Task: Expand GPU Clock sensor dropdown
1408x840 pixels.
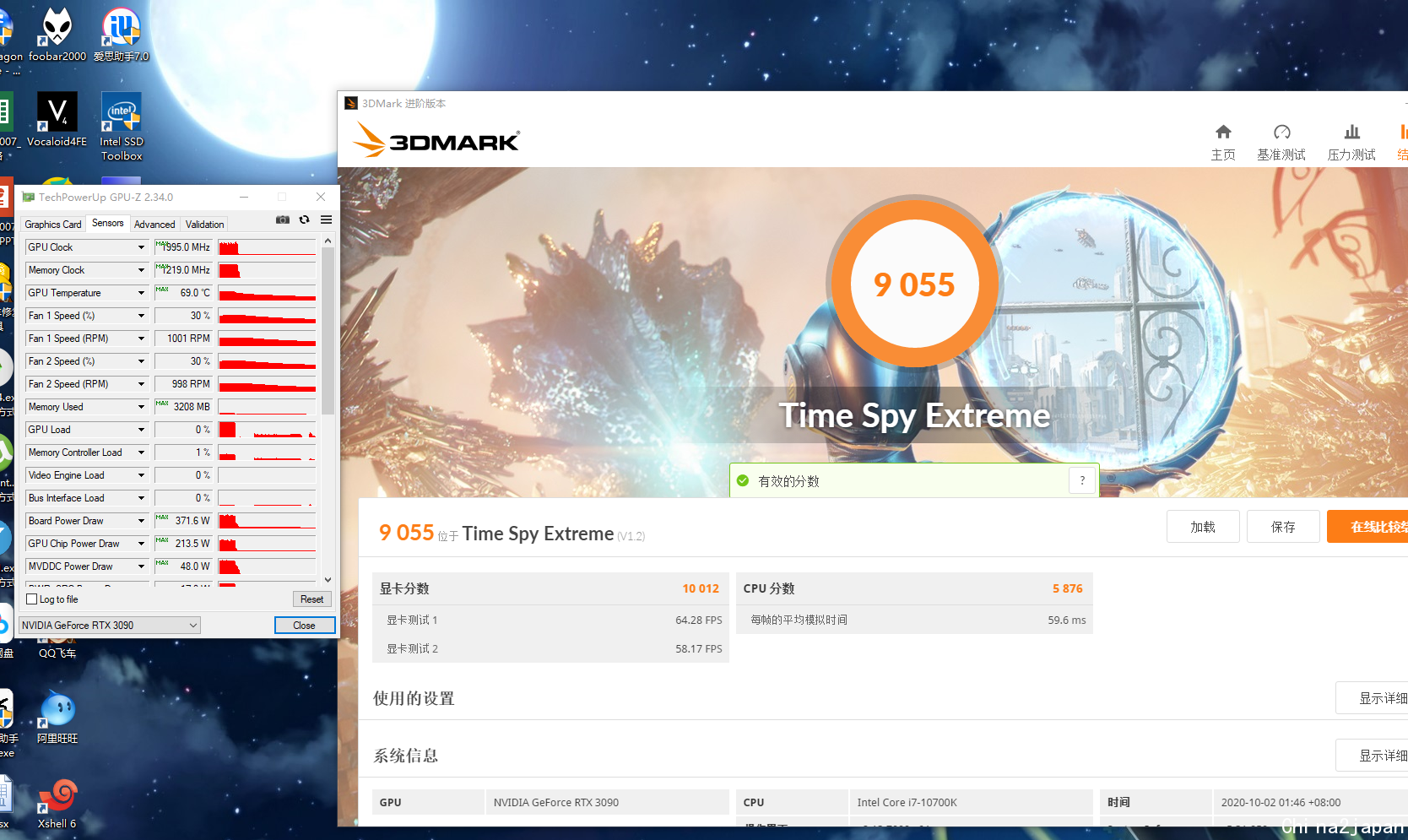Action: pyautogui.click(x=141, y=247)
